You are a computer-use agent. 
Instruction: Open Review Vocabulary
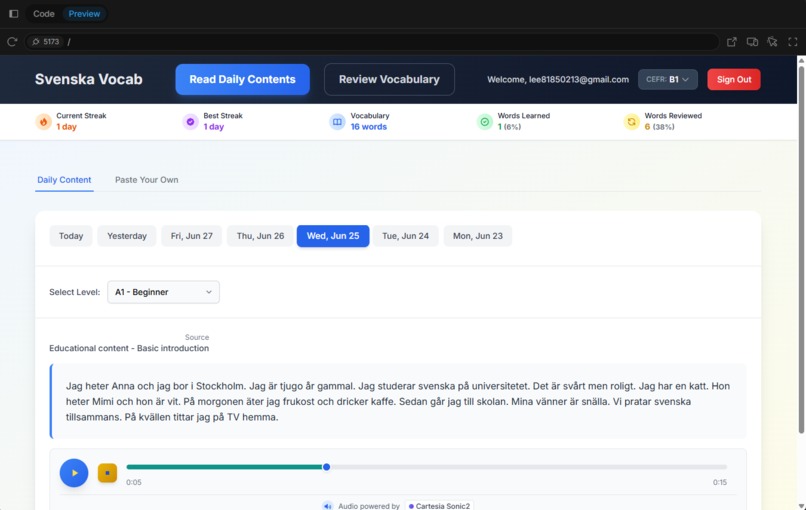pos(389,79)
